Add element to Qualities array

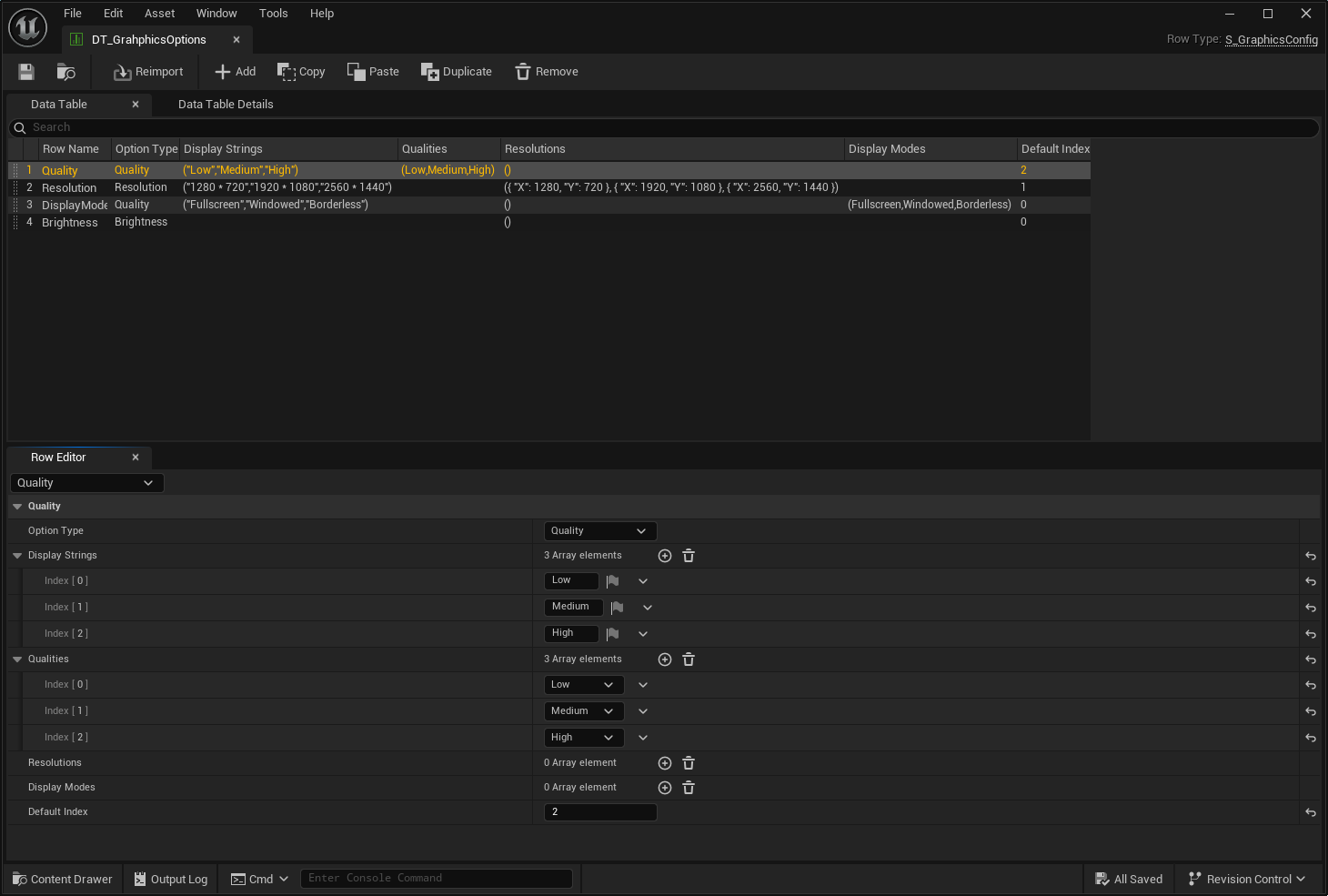(x=665, y=659)
